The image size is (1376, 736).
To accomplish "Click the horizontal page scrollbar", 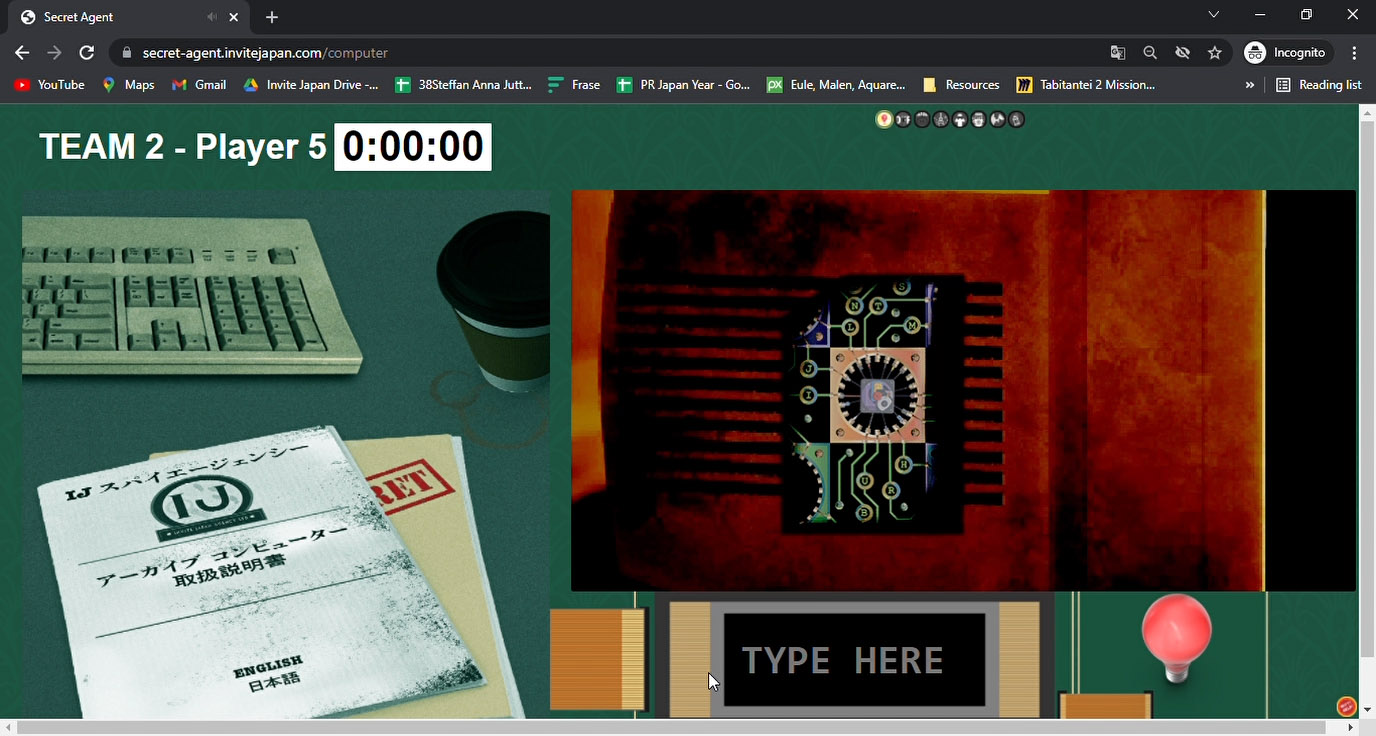I will (670, 728).
